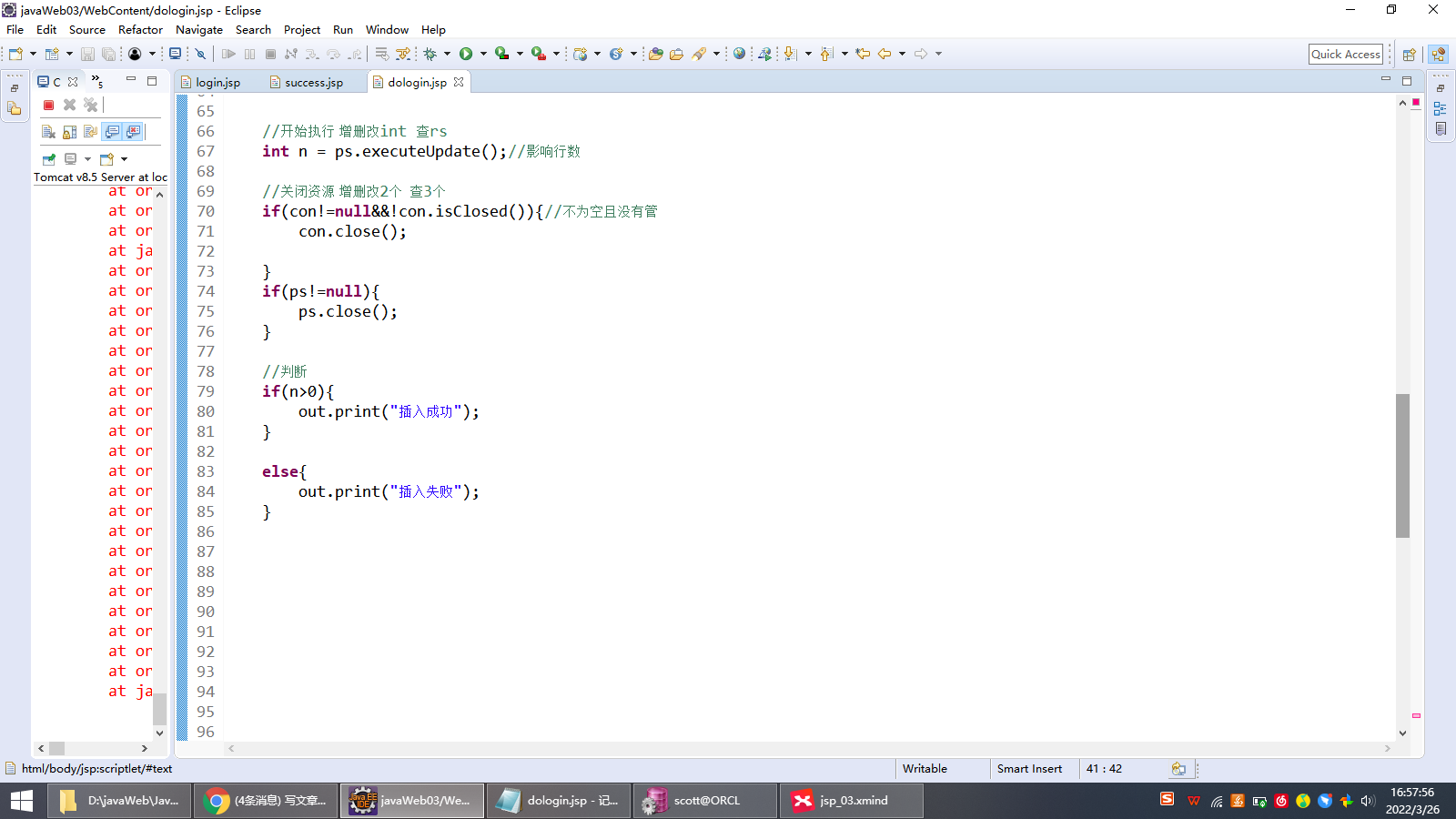The image size is (1456, 819).
Task: Click the Save All toolbar icon
Action: (108, 54)
